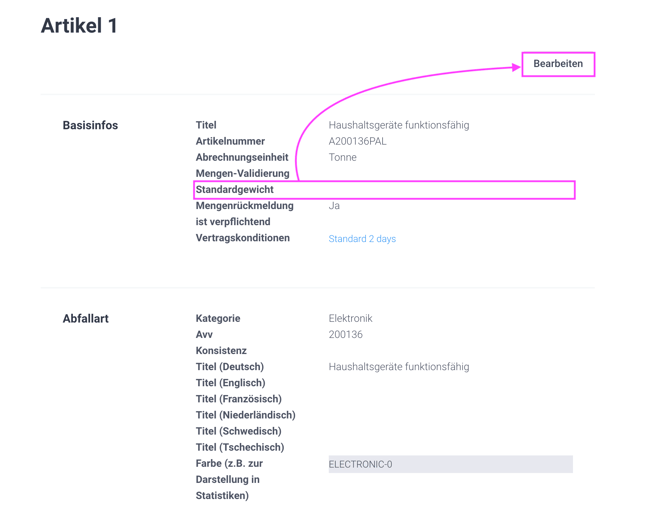Open the Standard 2 days link
The width and height of the screenshot is (670, 525).
point(362,238)
